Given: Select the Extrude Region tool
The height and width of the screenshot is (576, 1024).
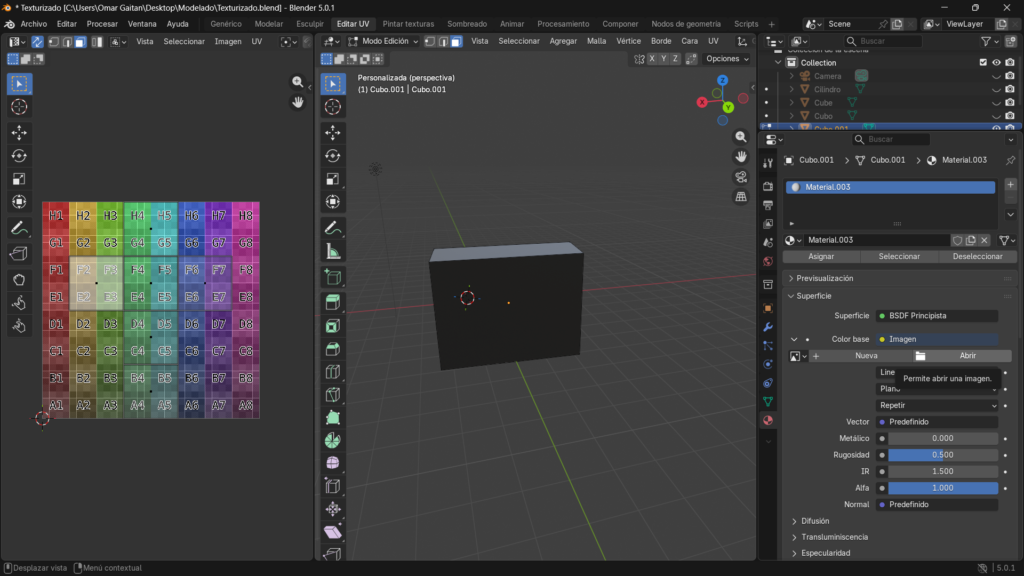Looking at the screenshot, I should coord(333,302).
